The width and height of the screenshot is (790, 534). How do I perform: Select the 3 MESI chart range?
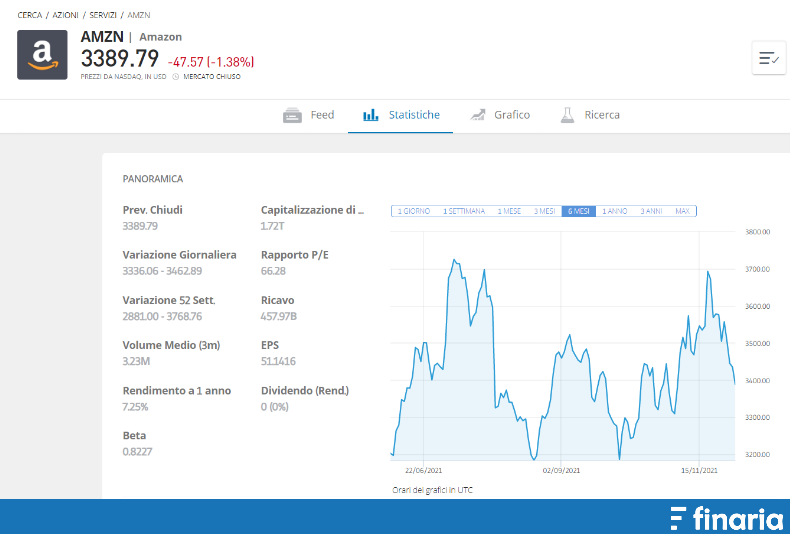pos(544,211)
